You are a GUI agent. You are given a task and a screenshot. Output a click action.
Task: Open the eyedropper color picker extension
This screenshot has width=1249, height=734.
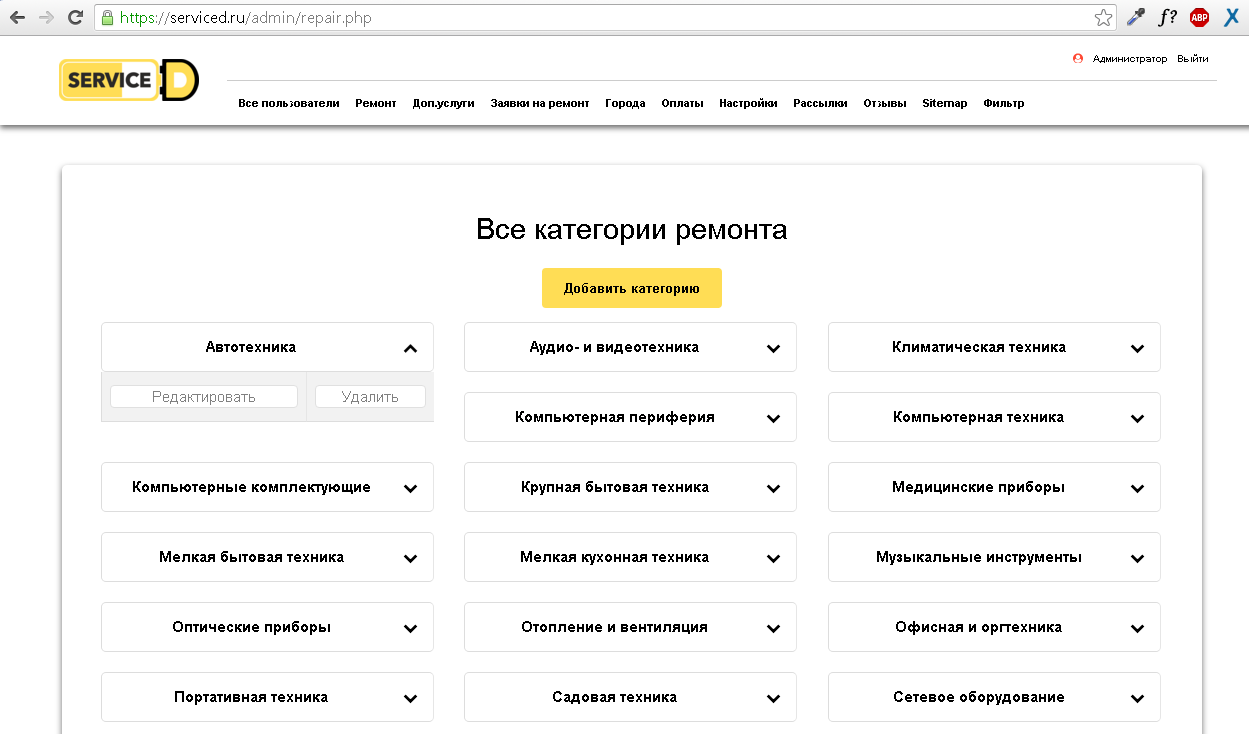tap(1135, 17)
